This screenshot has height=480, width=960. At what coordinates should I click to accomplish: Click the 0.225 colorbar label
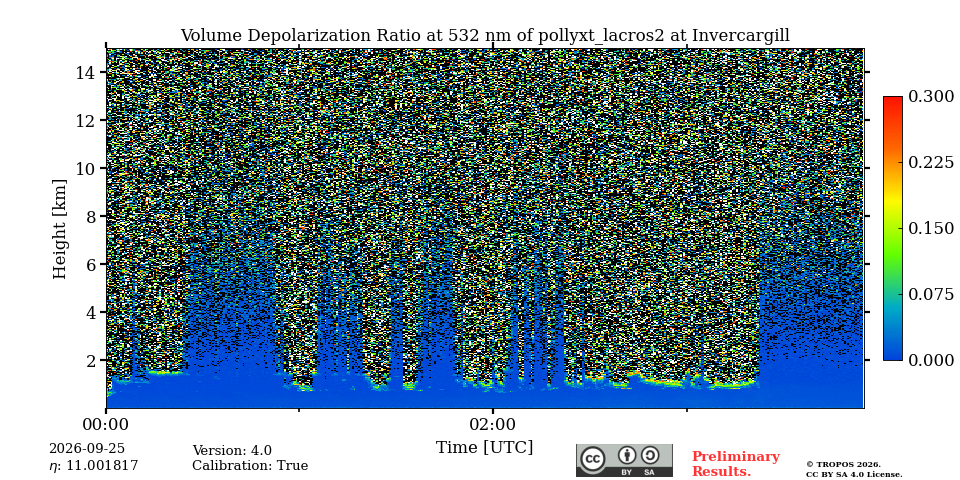pyautogui.click(x=931, y=162)
